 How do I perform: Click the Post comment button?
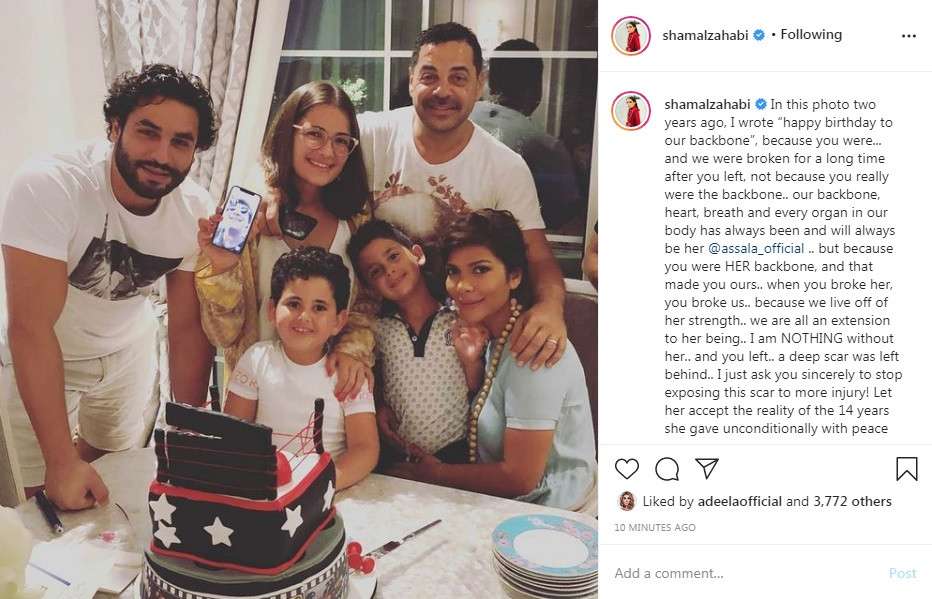click(902, 573)
